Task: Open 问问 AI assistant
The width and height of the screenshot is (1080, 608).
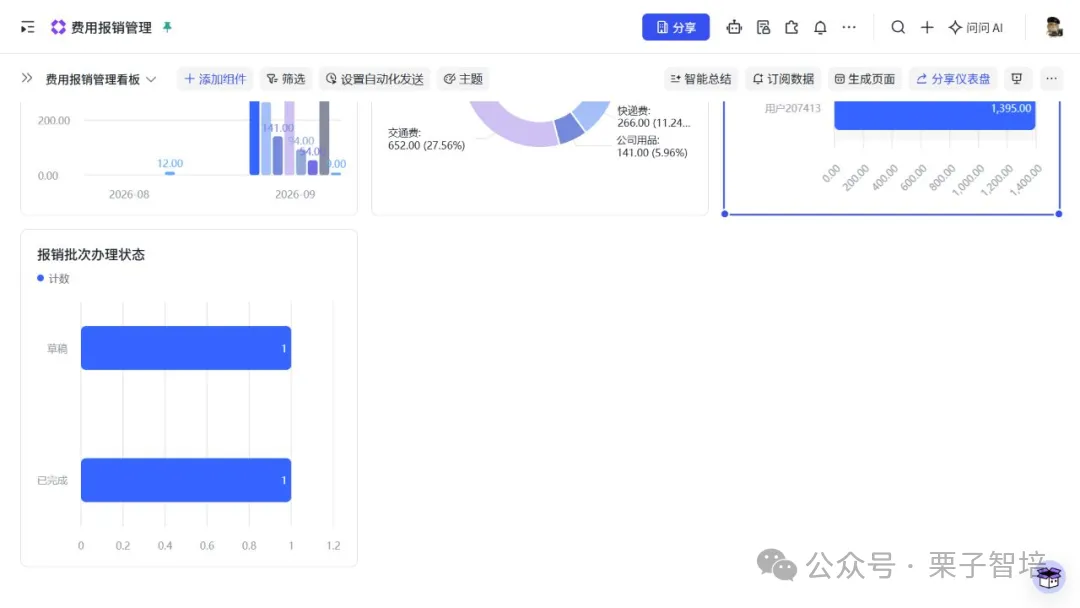Action: tap(976, 28)
